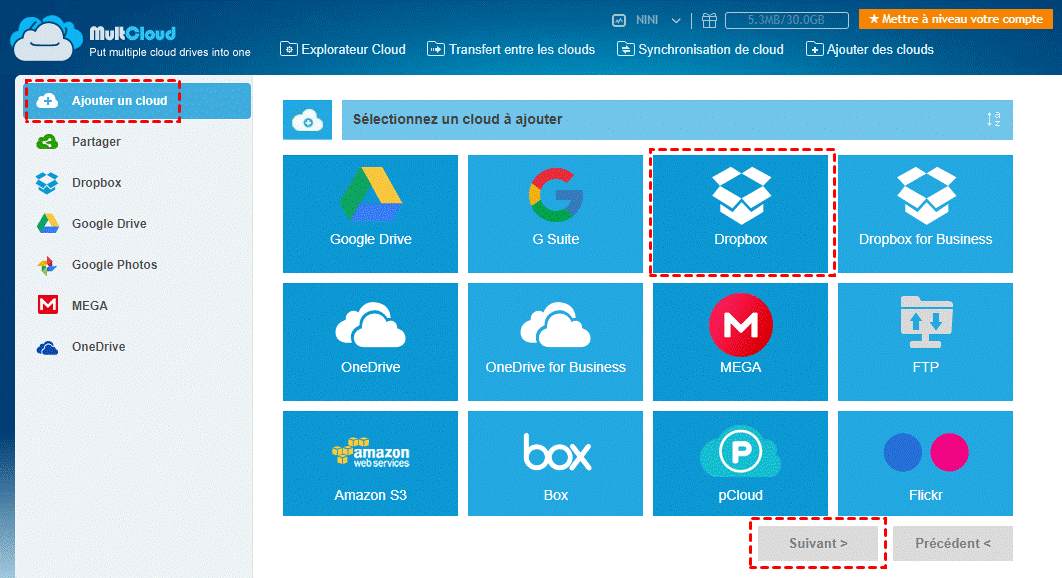1062x578 pixels.
Task: Click the Suivant > button
Action: 818,543
